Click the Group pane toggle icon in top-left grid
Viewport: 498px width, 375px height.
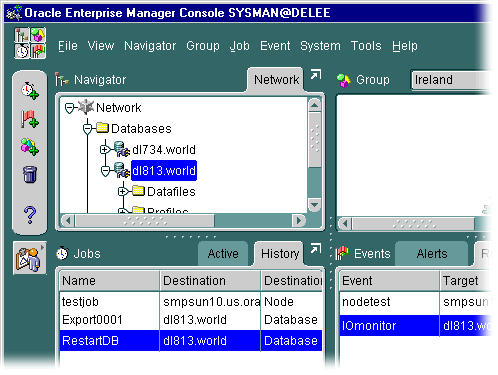pyautogui.click(x=38, y=35)
